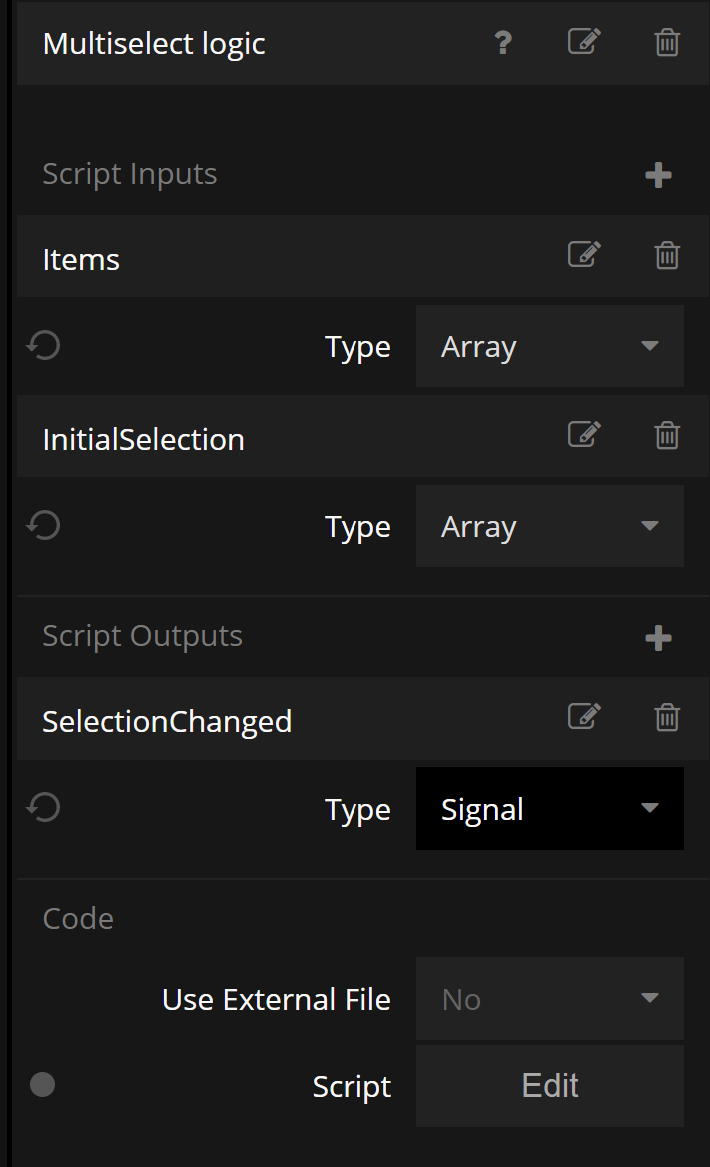
Task: Edit the Items input name
Action: point(584,256)
